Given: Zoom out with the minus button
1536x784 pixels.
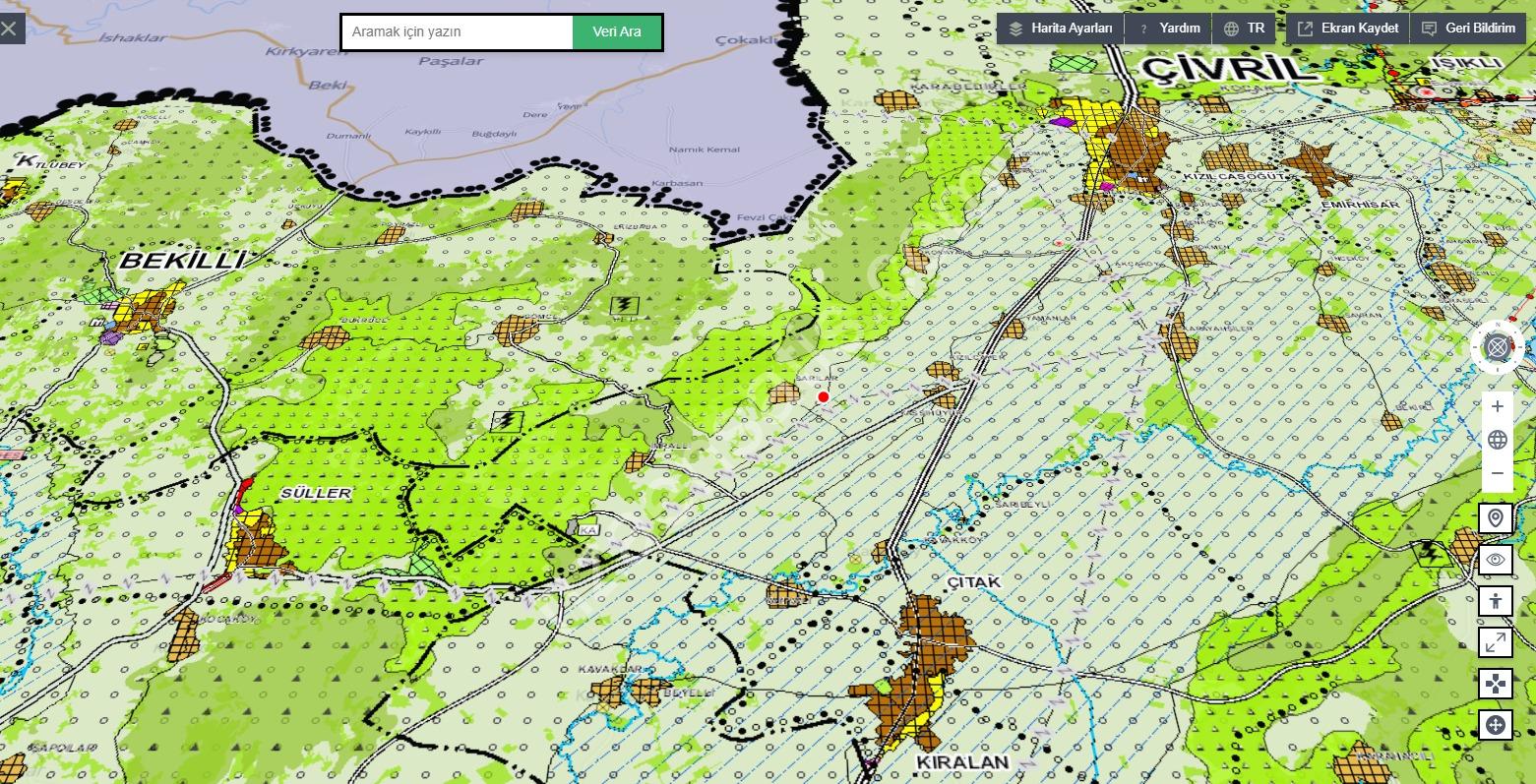Looking at the screenshot, I should [x=1497, y=473].
